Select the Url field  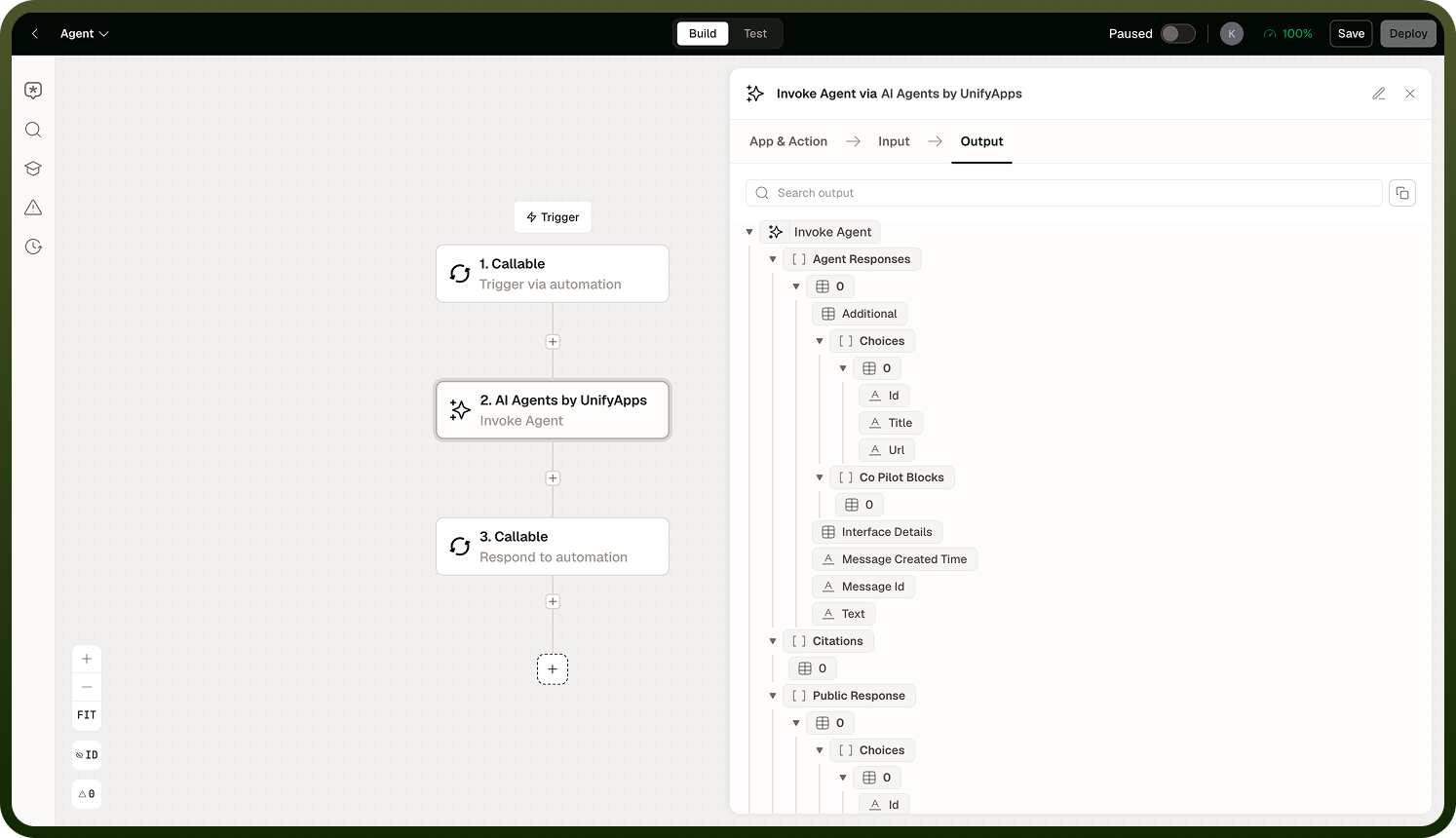tap(887, 450)
